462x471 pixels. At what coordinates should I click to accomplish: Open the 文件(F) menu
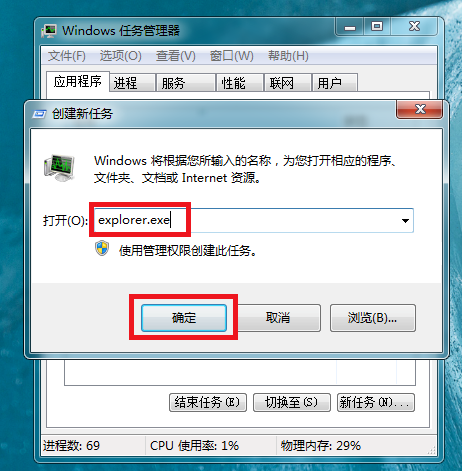click(66, 56)
